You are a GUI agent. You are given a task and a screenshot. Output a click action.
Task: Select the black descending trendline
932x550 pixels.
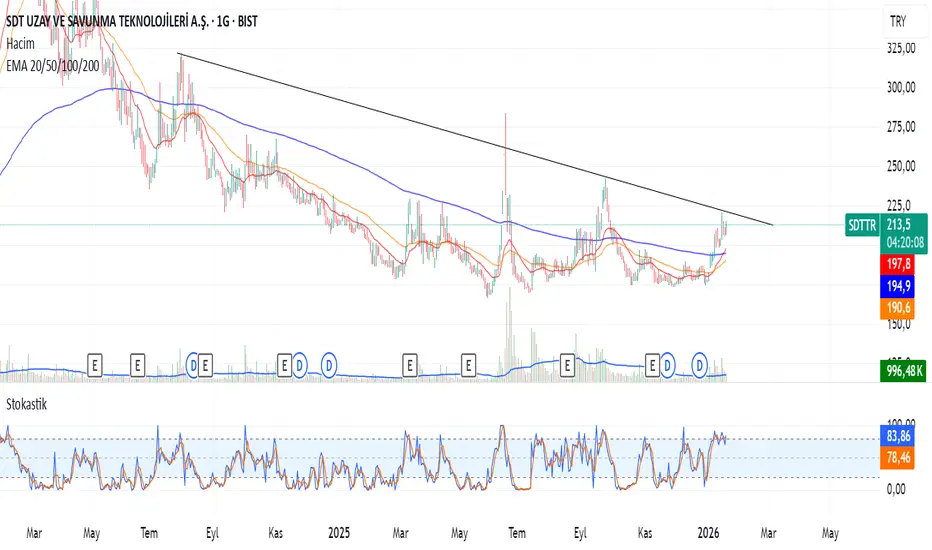(x=476, y=138)
